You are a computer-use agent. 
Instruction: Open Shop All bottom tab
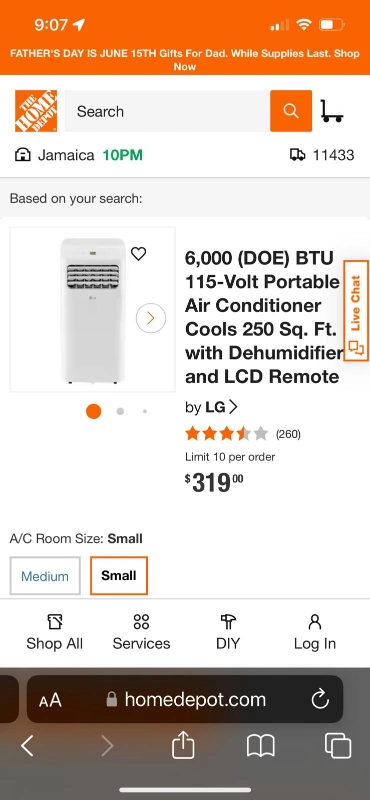pyautogui.click(x=55, y=633)
